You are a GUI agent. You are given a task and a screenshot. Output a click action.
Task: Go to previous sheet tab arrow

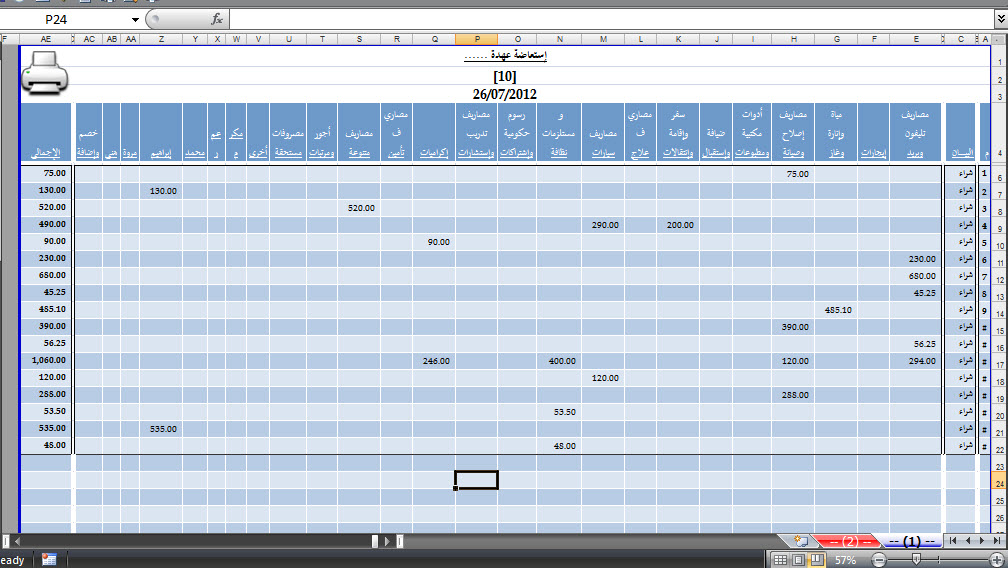[968, 541]
